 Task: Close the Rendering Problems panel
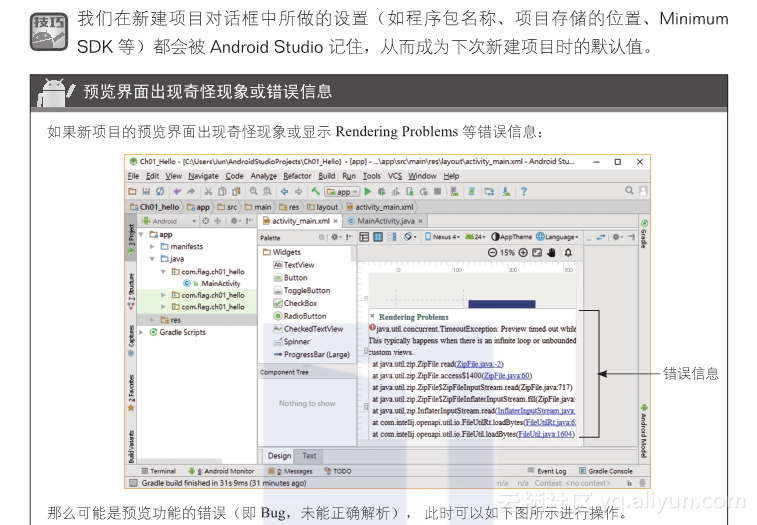pyautogui.click(x=372, y=316)
